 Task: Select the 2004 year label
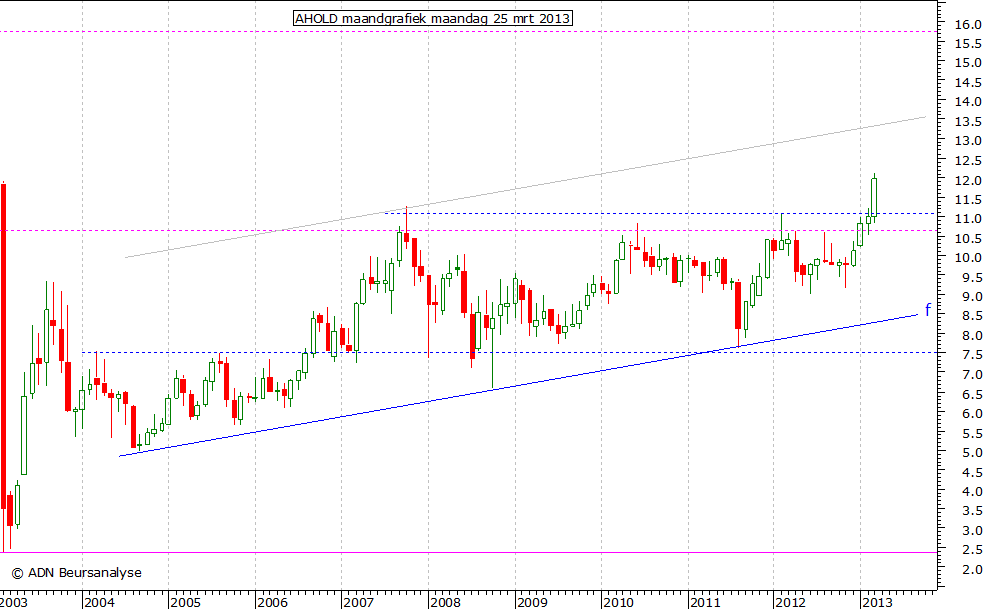tap(100, 603)
